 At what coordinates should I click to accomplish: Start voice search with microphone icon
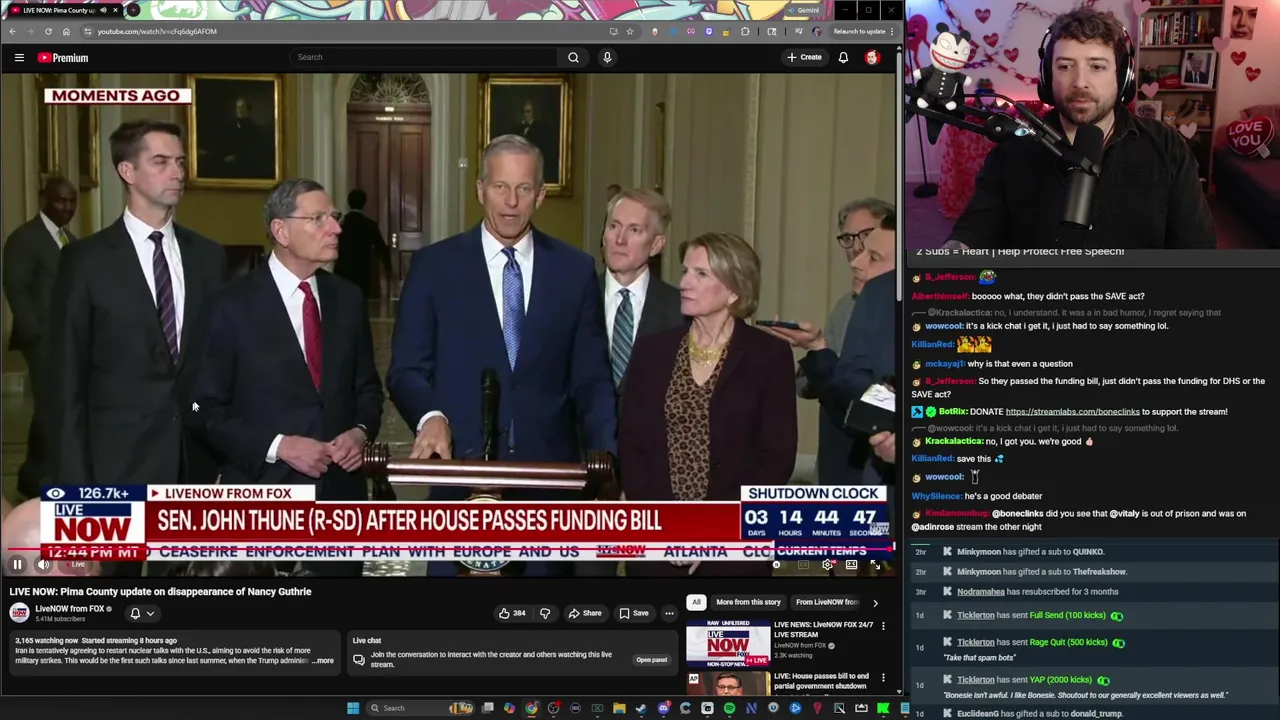(x=607, y=57)
